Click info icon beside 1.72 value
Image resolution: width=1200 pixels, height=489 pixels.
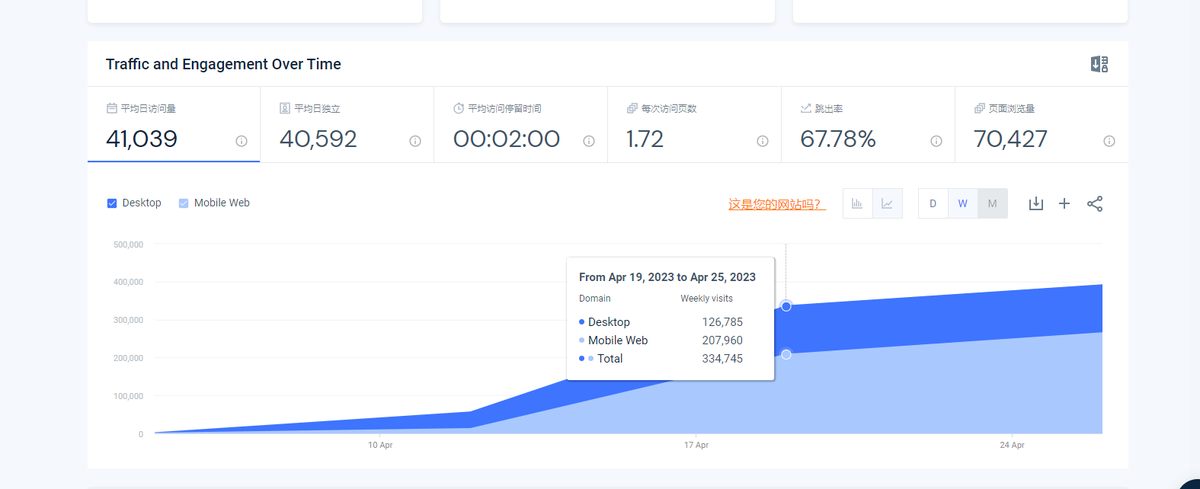coord(762,141)
